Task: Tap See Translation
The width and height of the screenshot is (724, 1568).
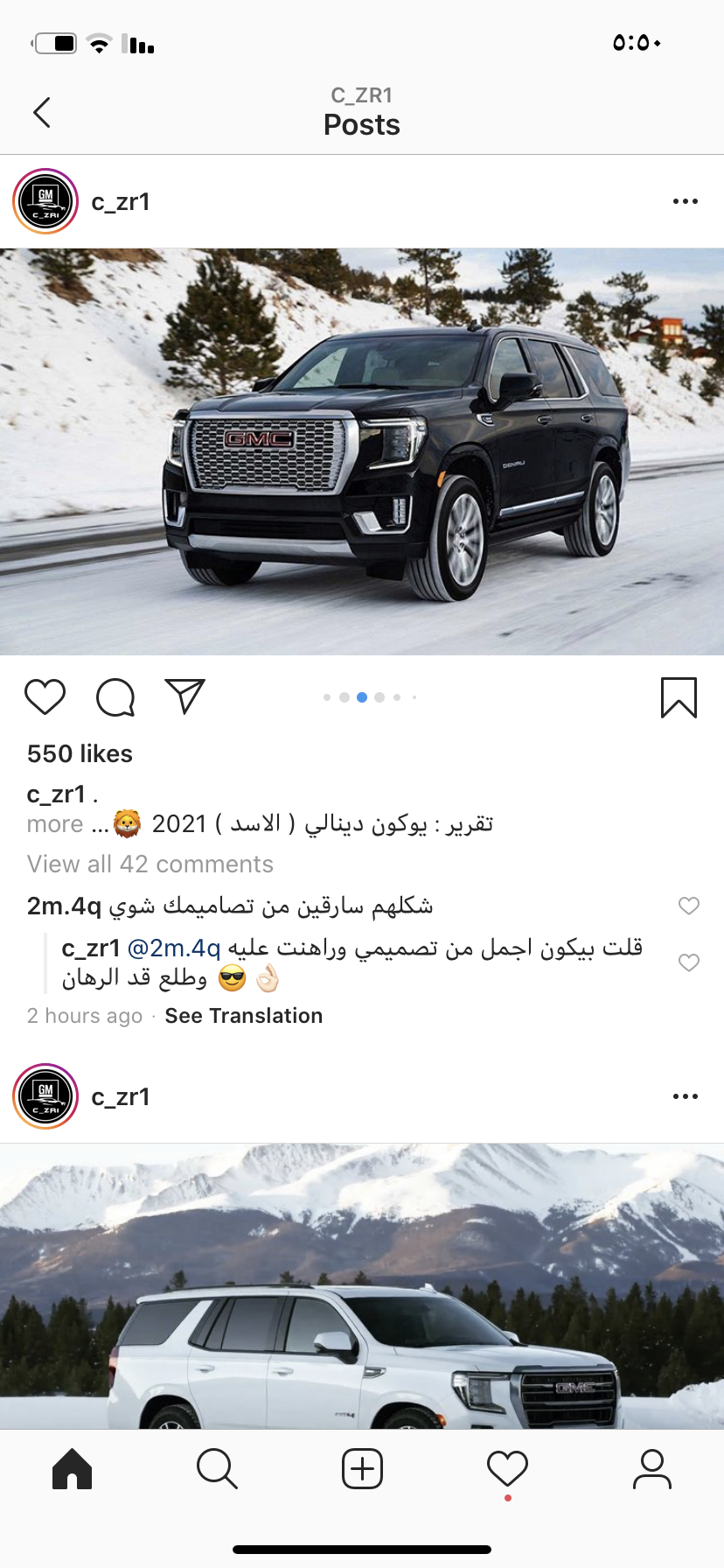Action: tap(244, 1016)
